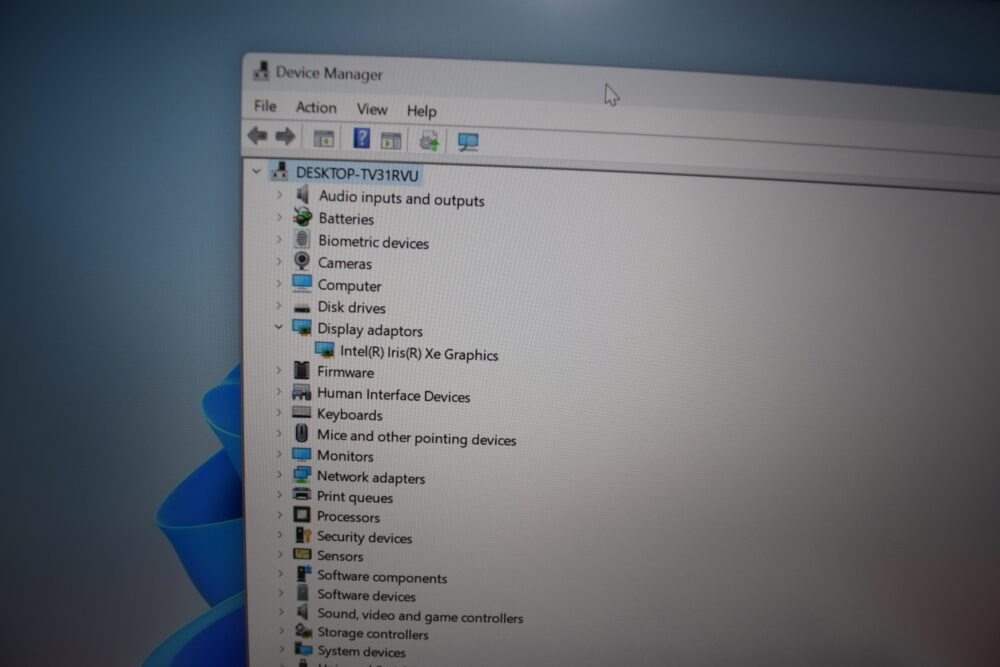Expand the Biometric devices category
This screenshot has height=667, width=1000.
279,239
